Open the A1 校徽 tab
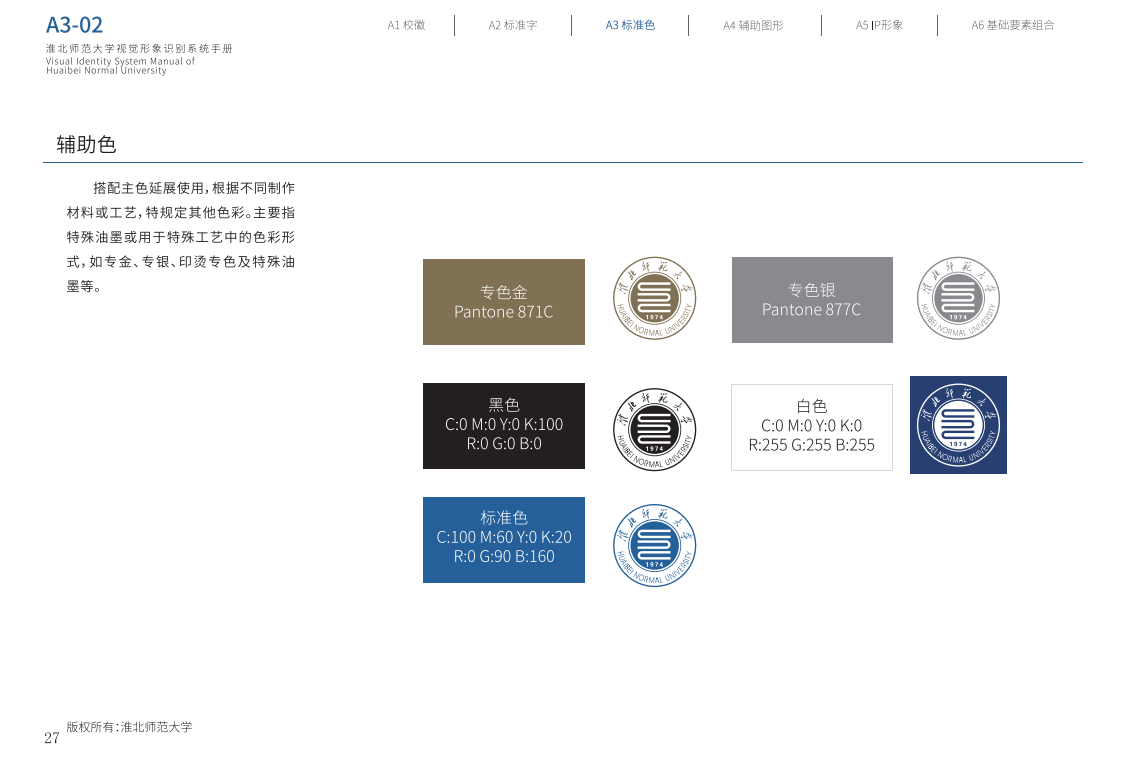 406,25
